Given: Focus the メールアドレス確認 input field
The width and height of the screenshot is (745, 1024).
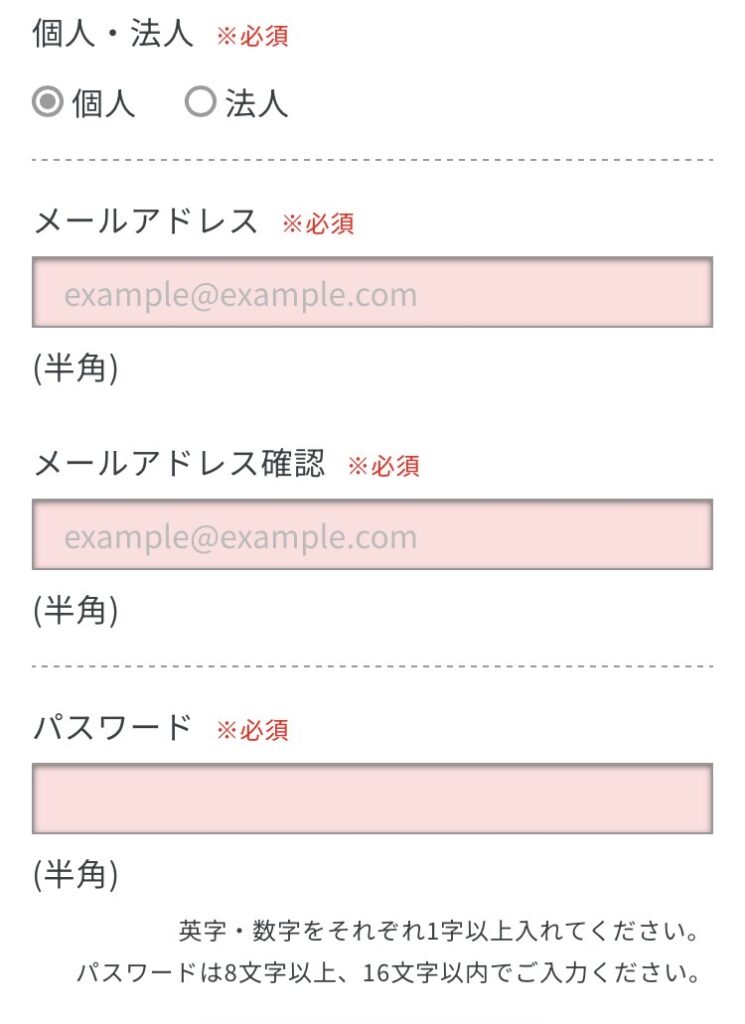Looking at the screenshot, I should click(x=372, y=534).
